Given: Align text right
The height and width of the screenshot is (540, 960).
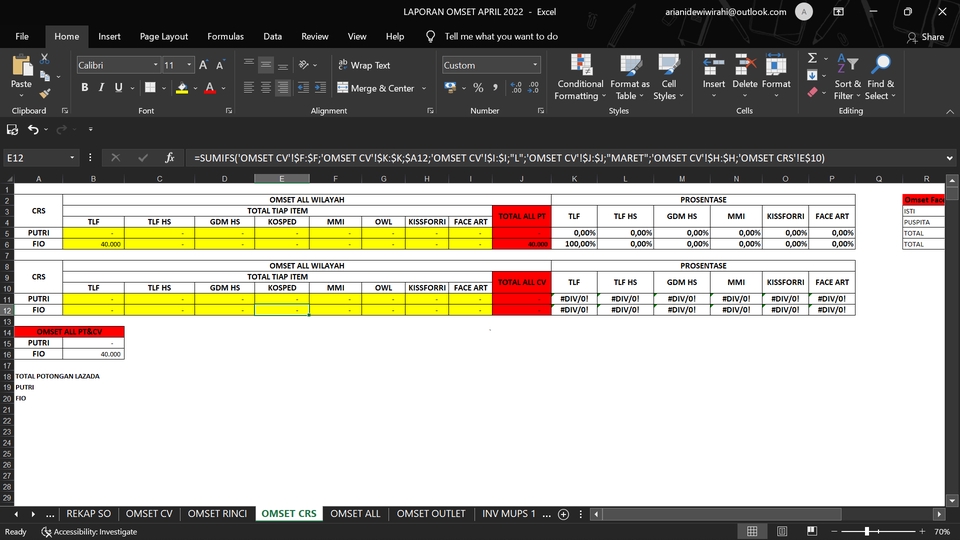Looking at the screenshot, I should pyautogui.click(x=283, y=88).
